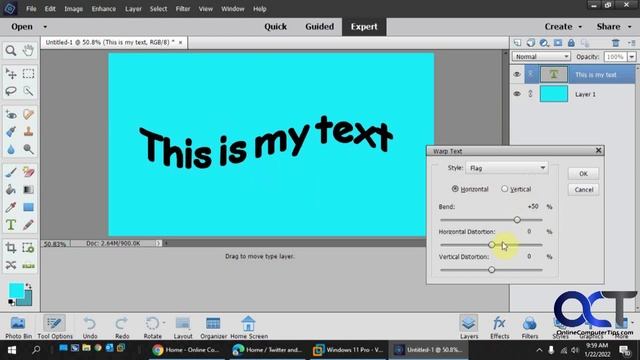Select the Blur tool
This screenshot has height=360, width=640.
tap(11, 149)
